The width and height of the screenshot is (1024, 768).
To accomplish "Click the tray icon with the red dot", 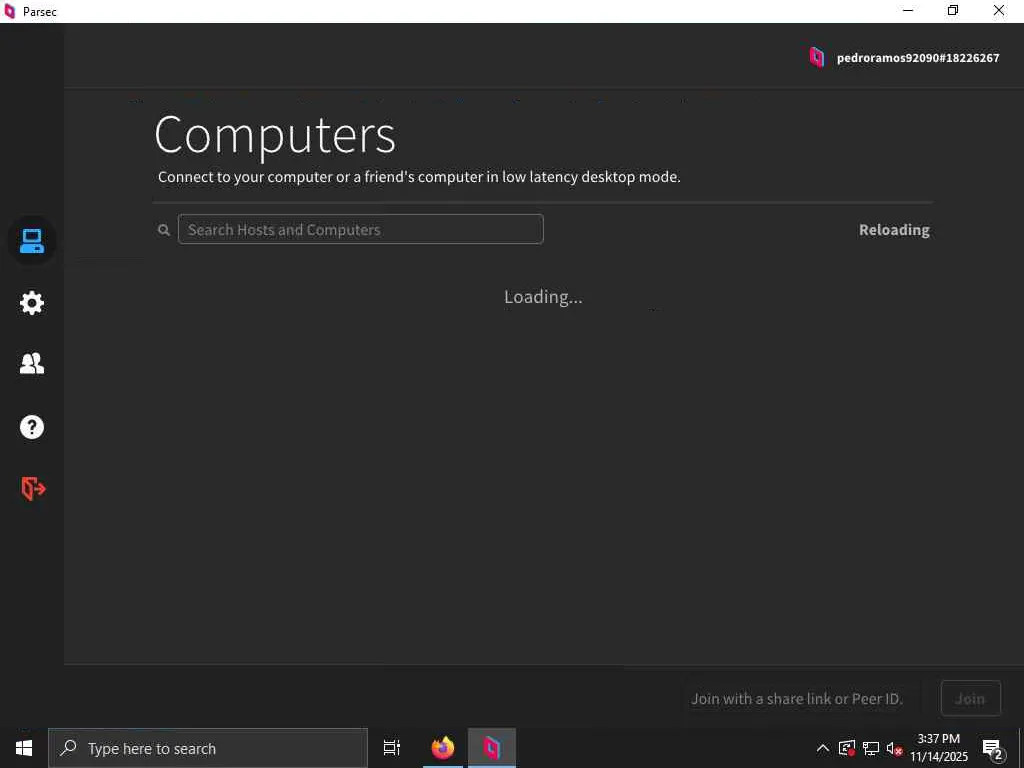I will (x=847, y=748).
